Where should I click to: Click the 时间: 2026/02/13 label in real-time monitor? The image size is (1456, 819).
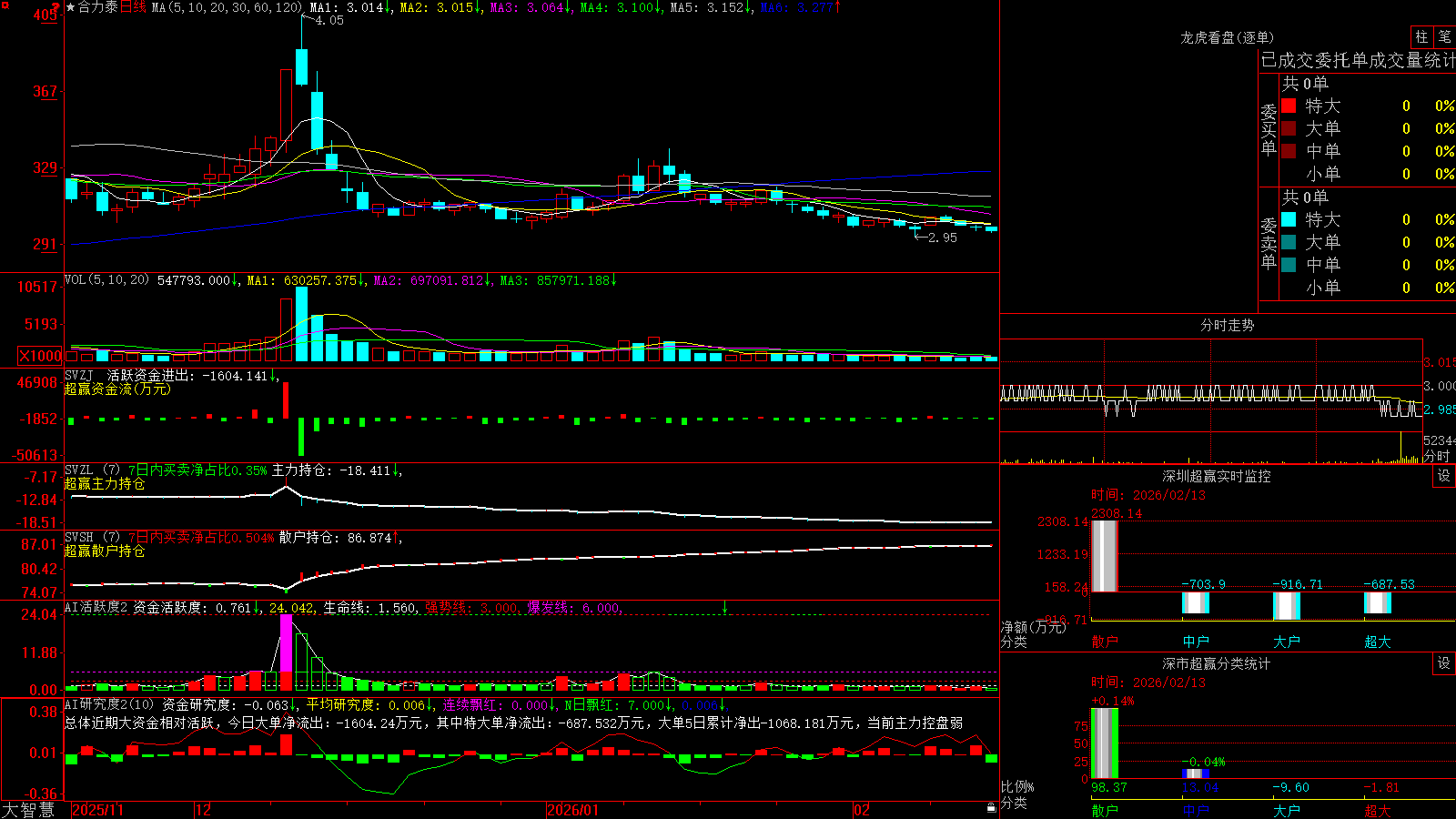click(1148, 495)
